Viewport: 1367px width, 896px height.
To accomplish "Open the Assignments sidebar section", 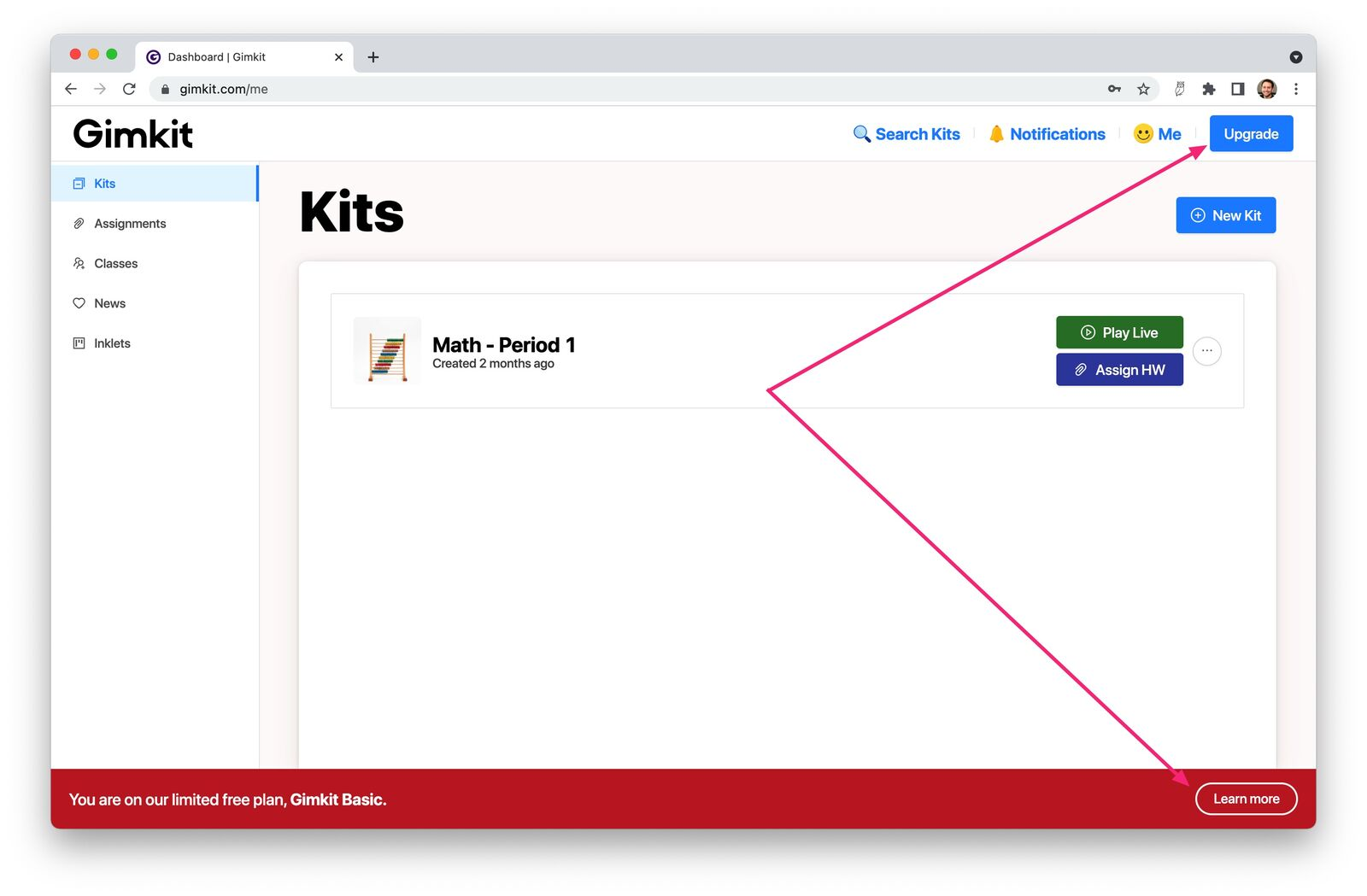I will click(154, 224).
